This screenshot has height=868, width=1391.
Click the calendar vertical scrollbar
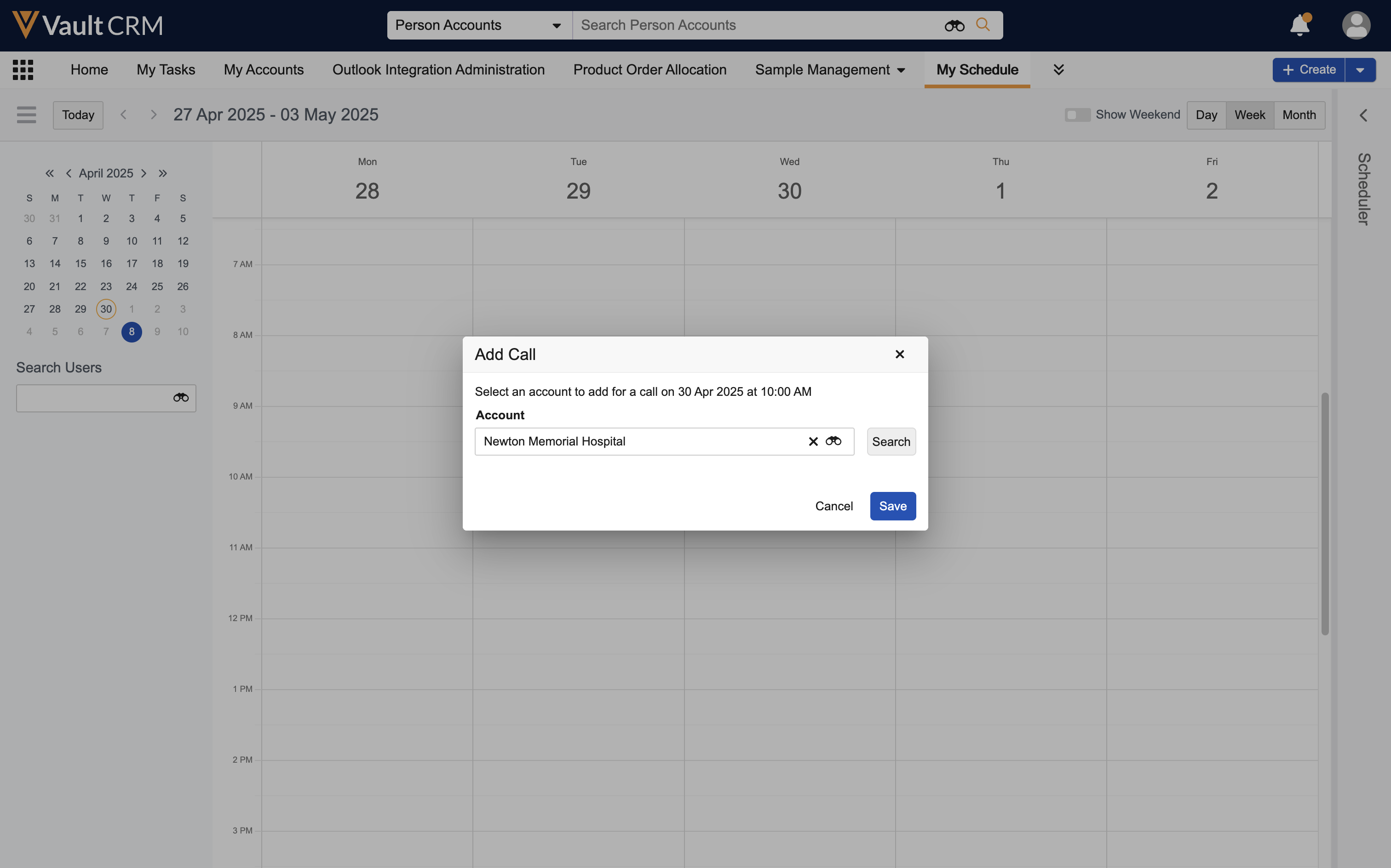(1324, 513)
